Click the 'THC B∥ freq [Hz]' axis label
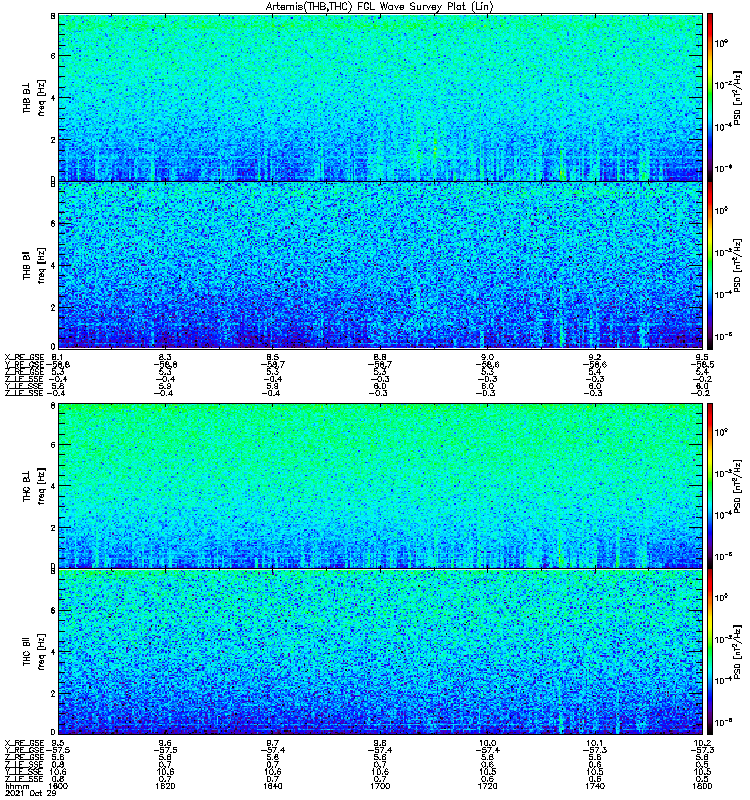 [34, 652]
